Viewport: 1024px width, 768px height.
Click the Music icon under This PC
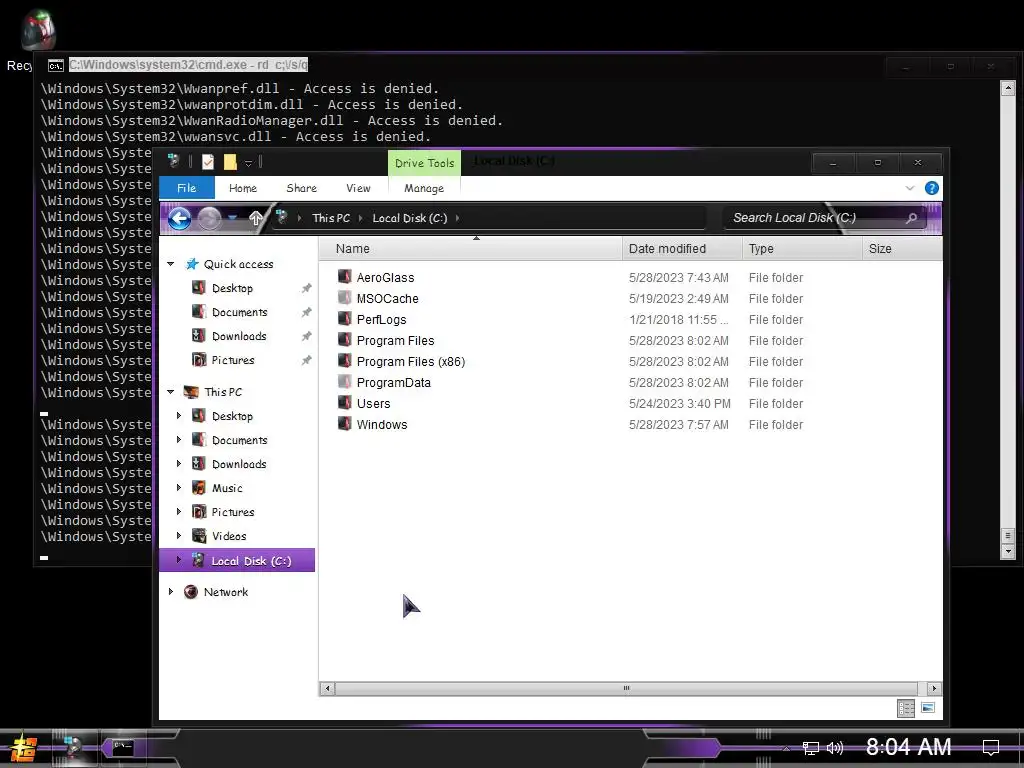click(x=199, y=488)
